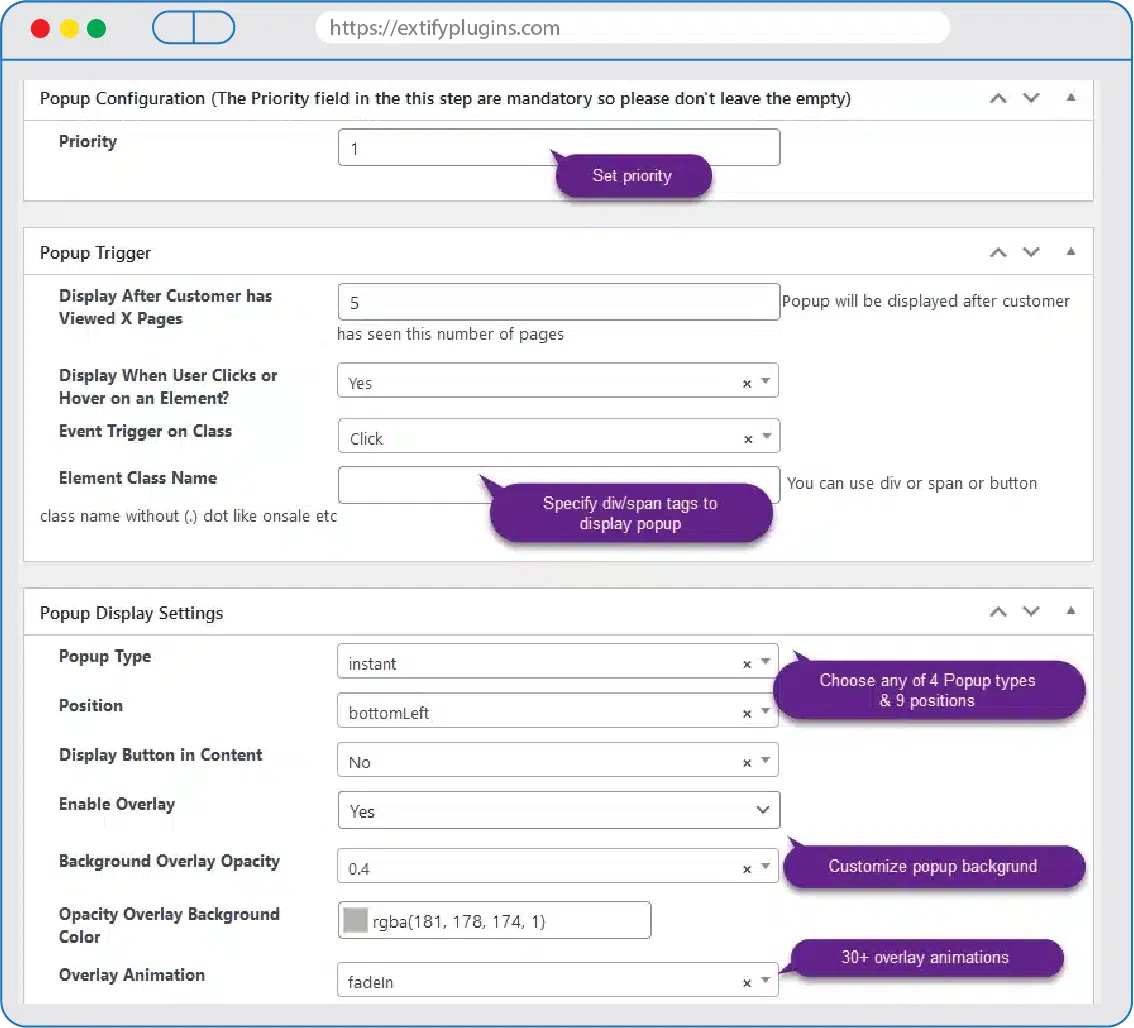Click the browser URL address bar
Viewport: 1134px width, 1028px height.
[x=632, y=28]
